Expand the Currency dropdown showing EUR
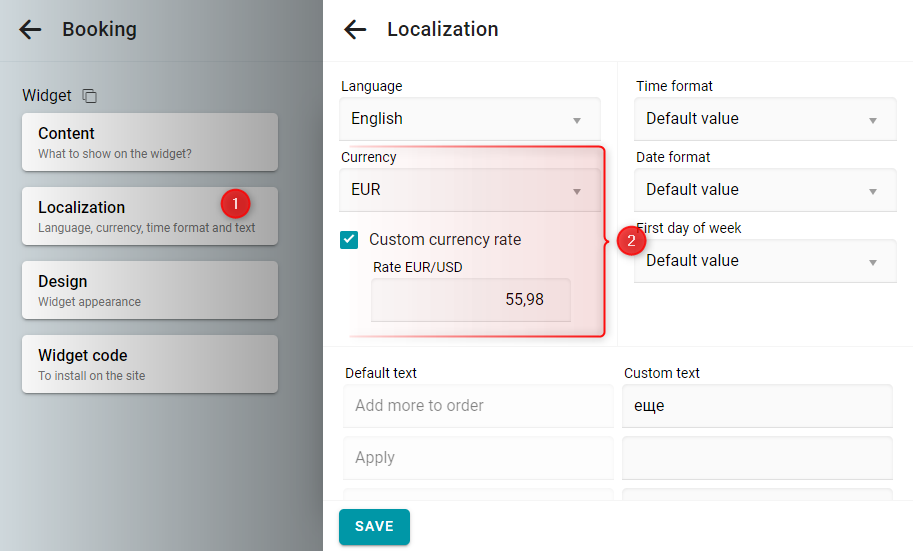Screen dimensions: 913x551 469,190
